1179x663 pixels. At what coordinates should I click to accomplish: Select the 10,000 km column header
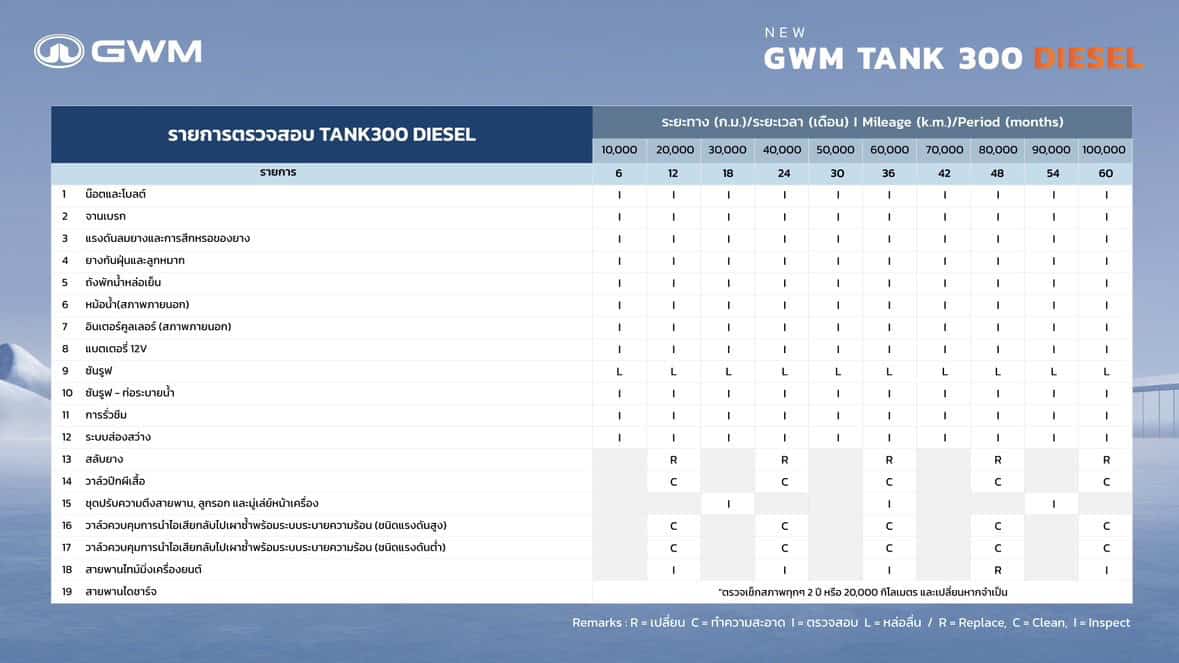(618, 149)
